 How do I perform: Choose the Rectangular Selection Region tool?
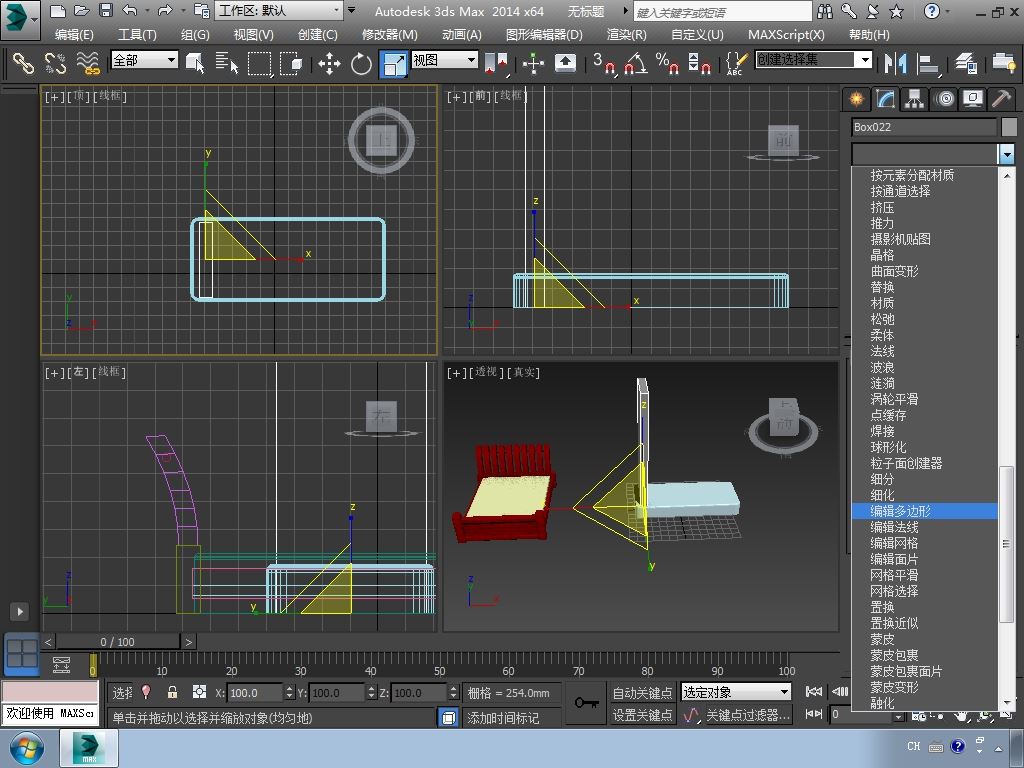pos(259,63)
